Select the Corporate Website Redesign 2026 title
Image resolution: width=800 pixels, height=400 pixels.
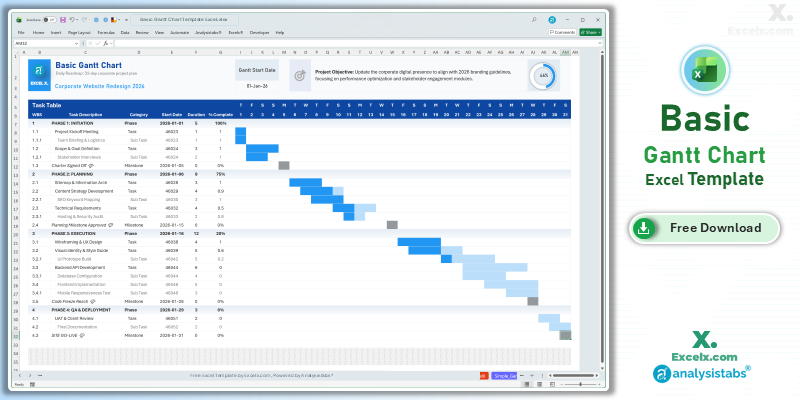99,86
